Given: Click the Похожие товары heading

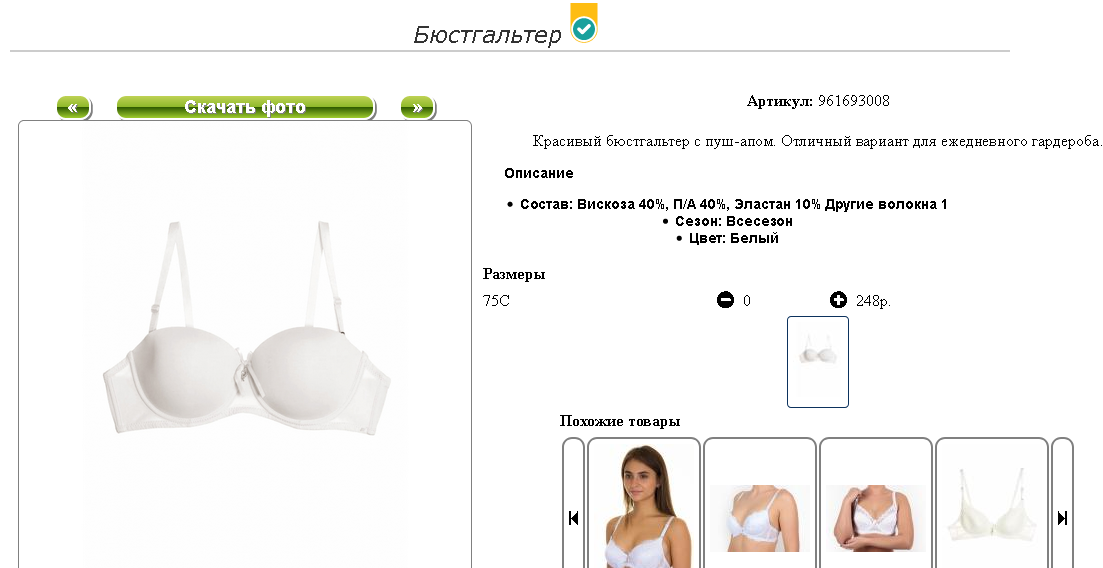Looking at the screenshot, I should click(x=620, y=422).
